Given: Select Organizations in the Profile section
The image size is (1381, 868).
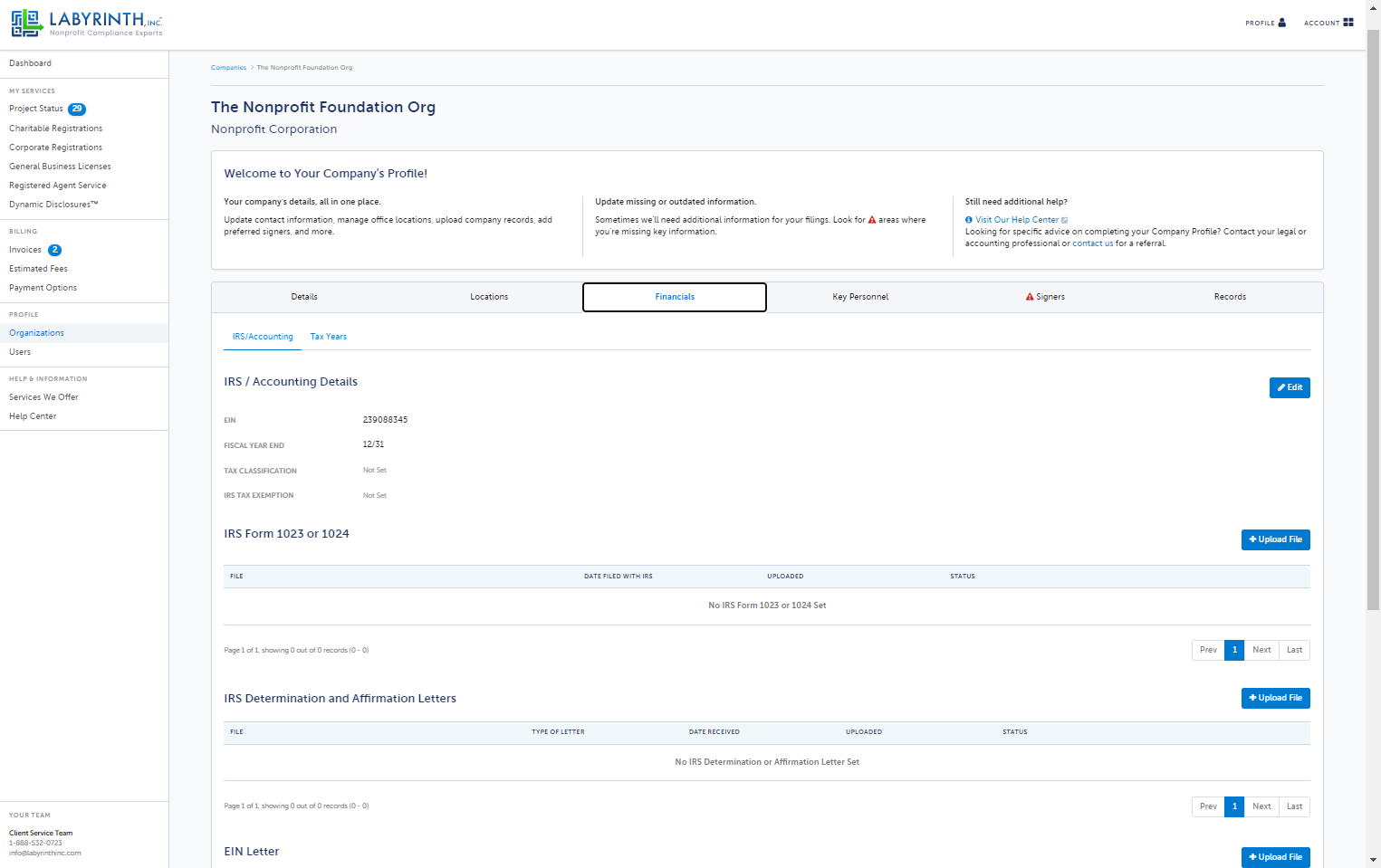Looking at the screenshot, I should (36, 333).
